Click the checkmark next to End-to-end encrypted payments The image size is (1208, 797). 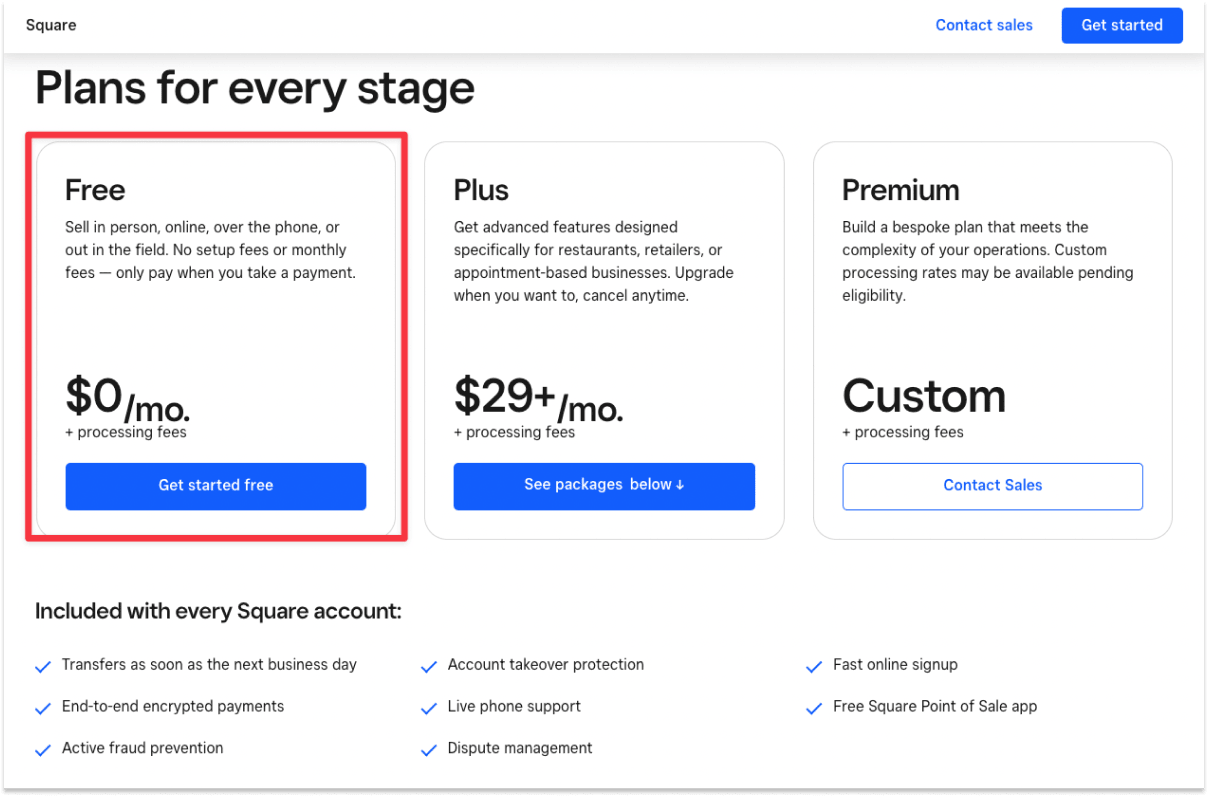pyautogui.click(x=42, y=707)
